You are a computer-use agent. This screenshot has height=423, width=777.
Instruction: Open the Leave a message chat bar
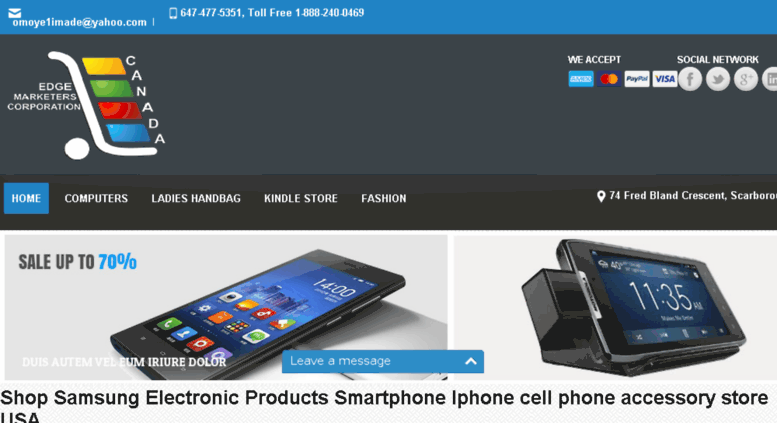[383, 362]
